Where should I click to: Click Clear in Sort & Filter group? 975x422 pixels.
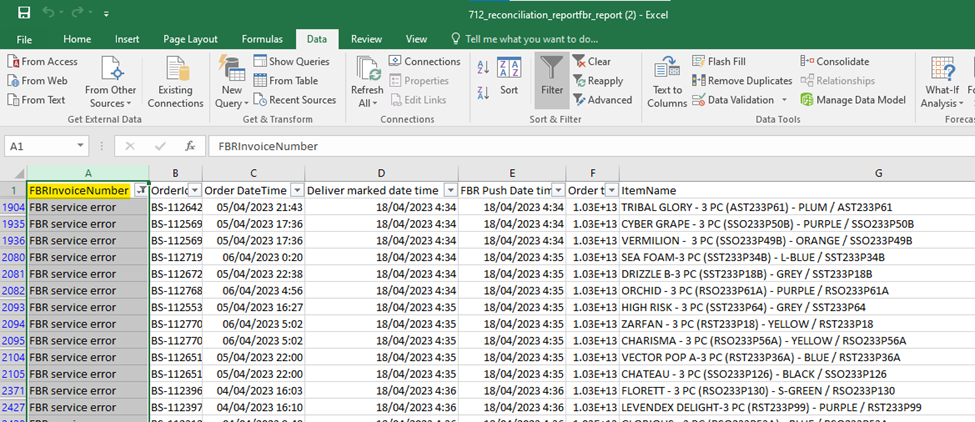(592, 61)
